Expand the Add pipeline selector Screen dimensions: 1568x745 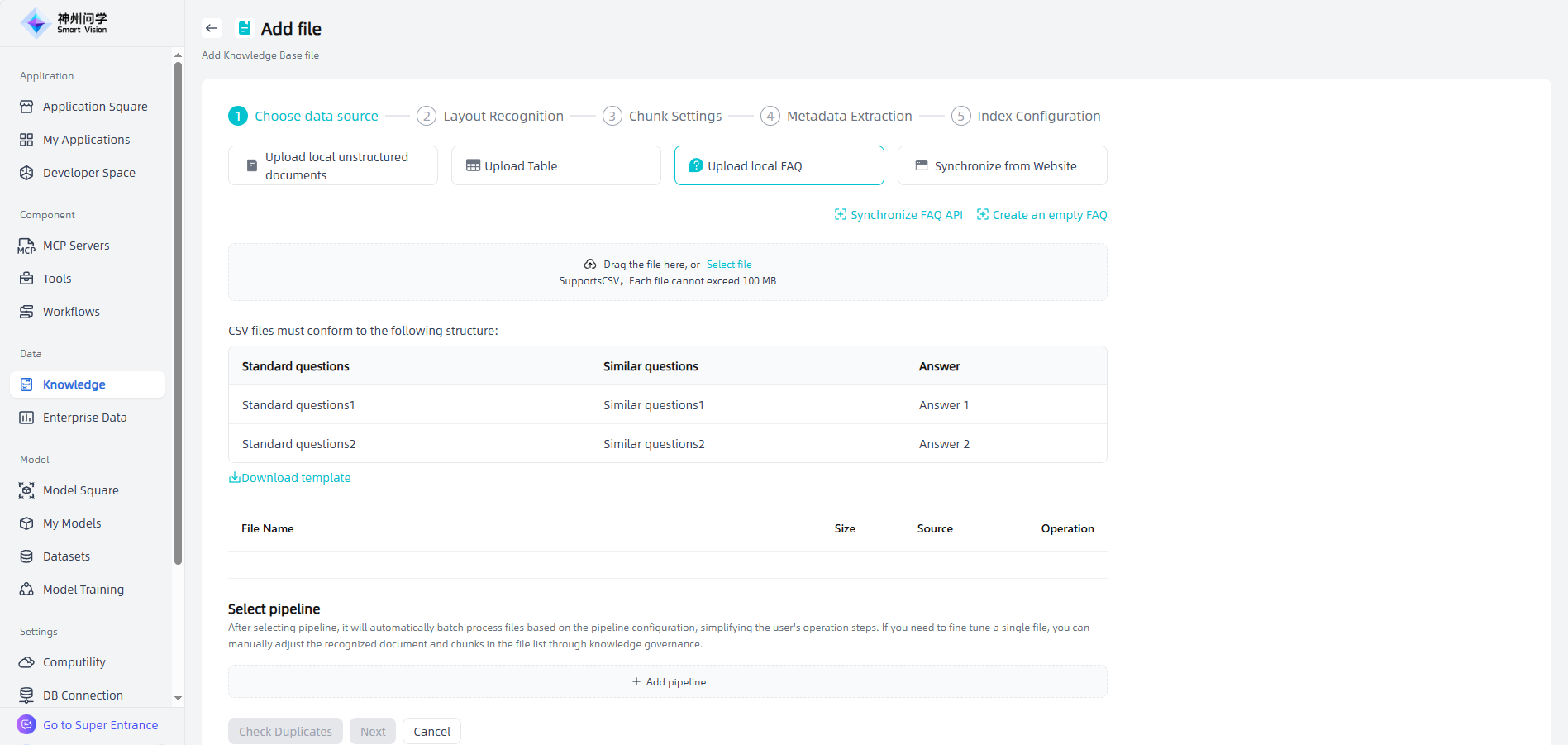(668, 681)
